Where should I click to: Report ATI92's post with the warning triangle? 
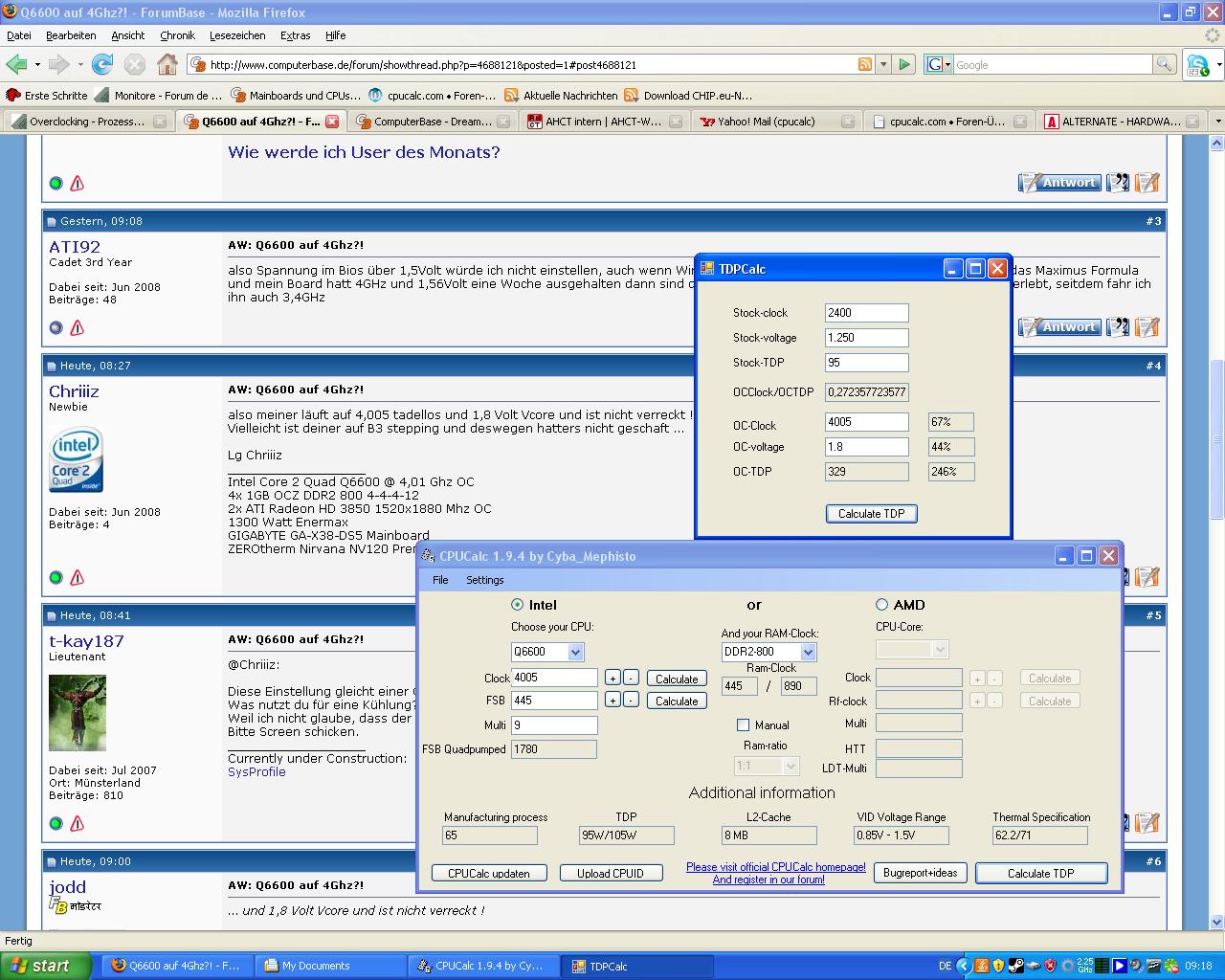(78, 327)
